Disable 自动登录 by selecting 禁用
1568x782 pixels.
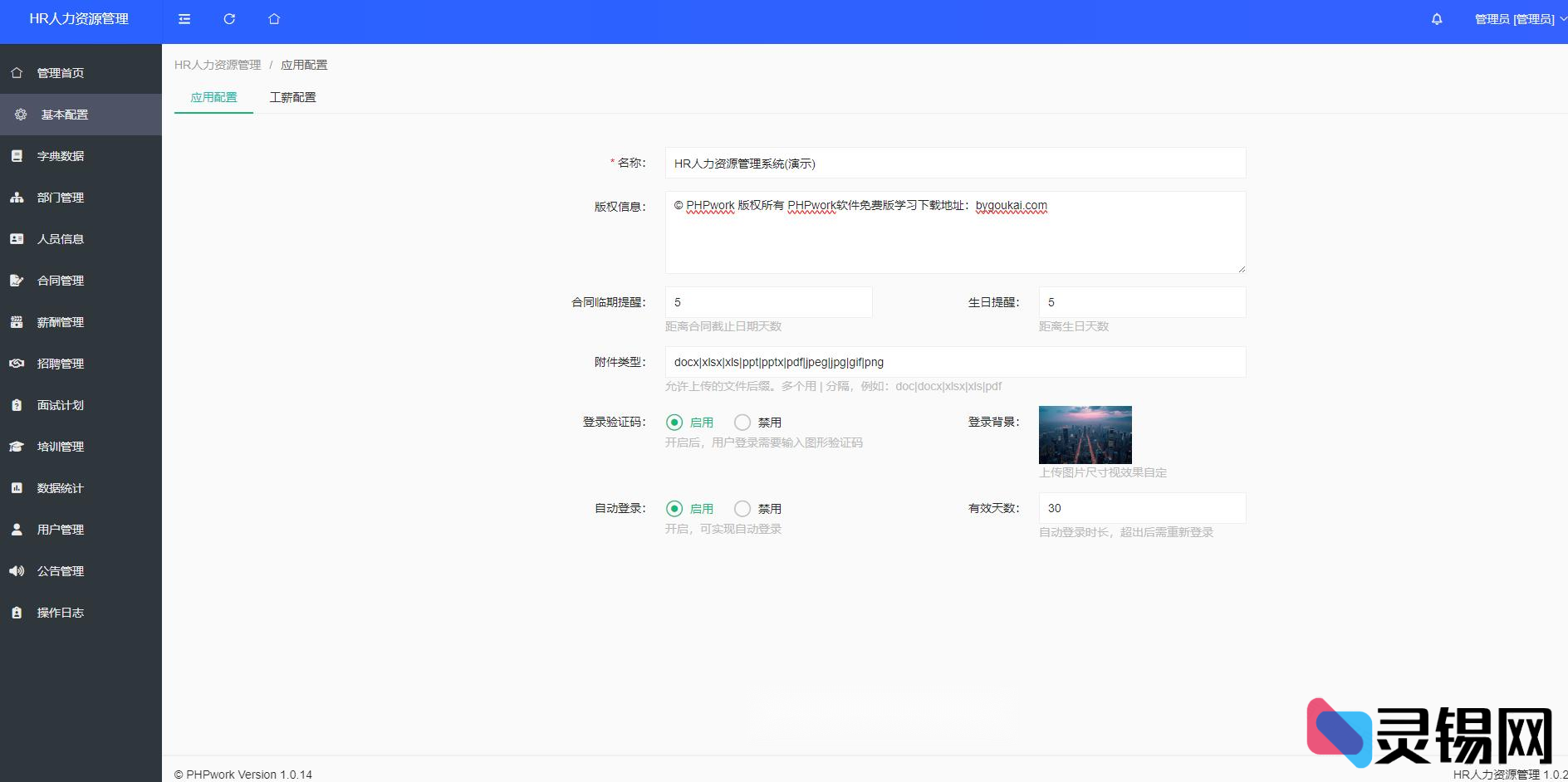coord(742,508)
